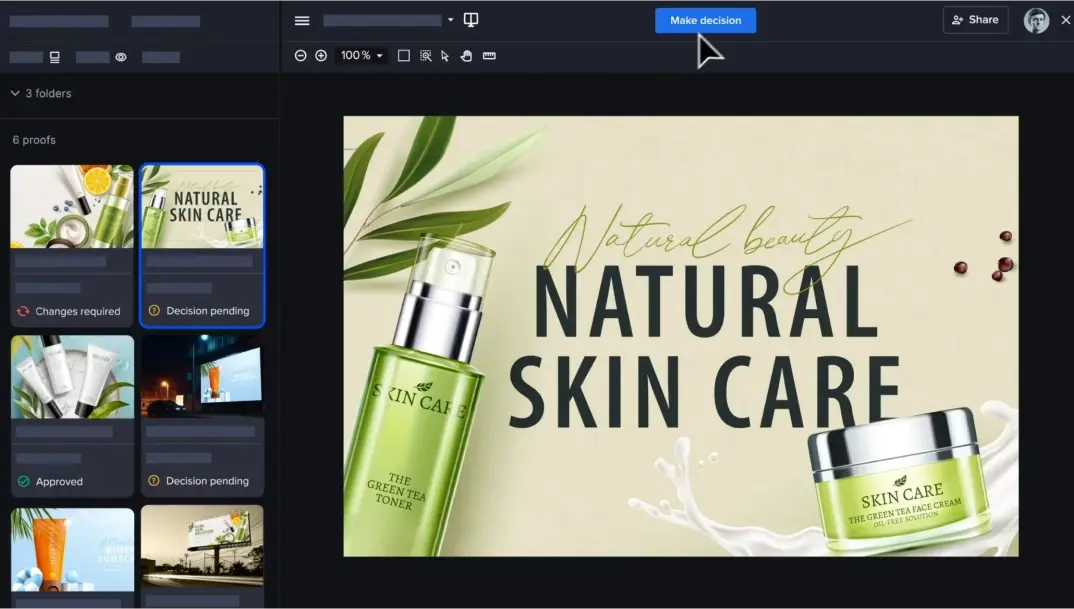Viewport: 1074px width, 609px height.
Task: Zoom in with the plus icon
Action: point(321,56)
